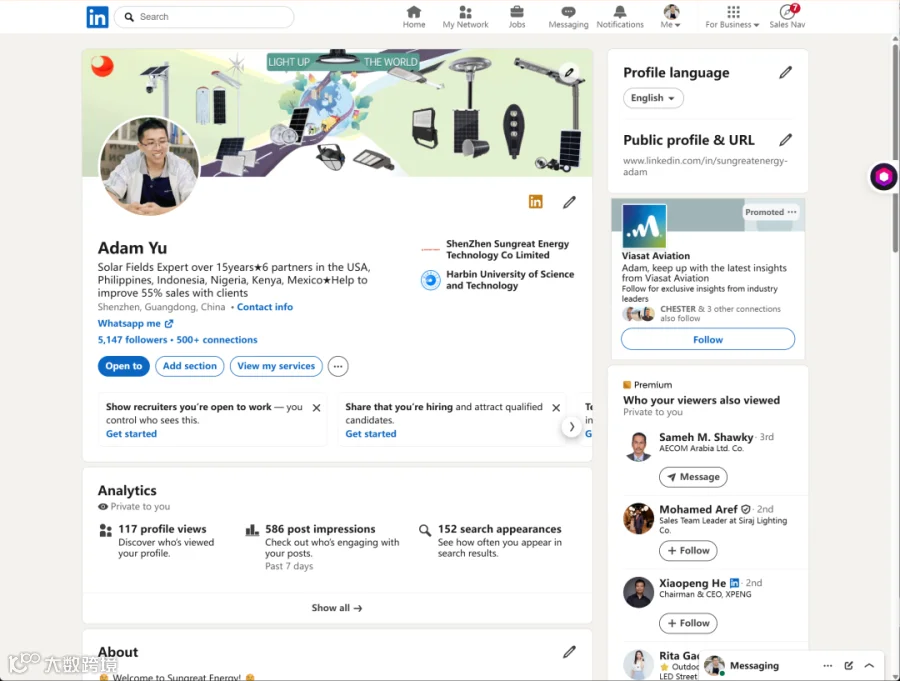900x681 pixels.
Task: Dismiss the open to work card
Action: point(316,408)
